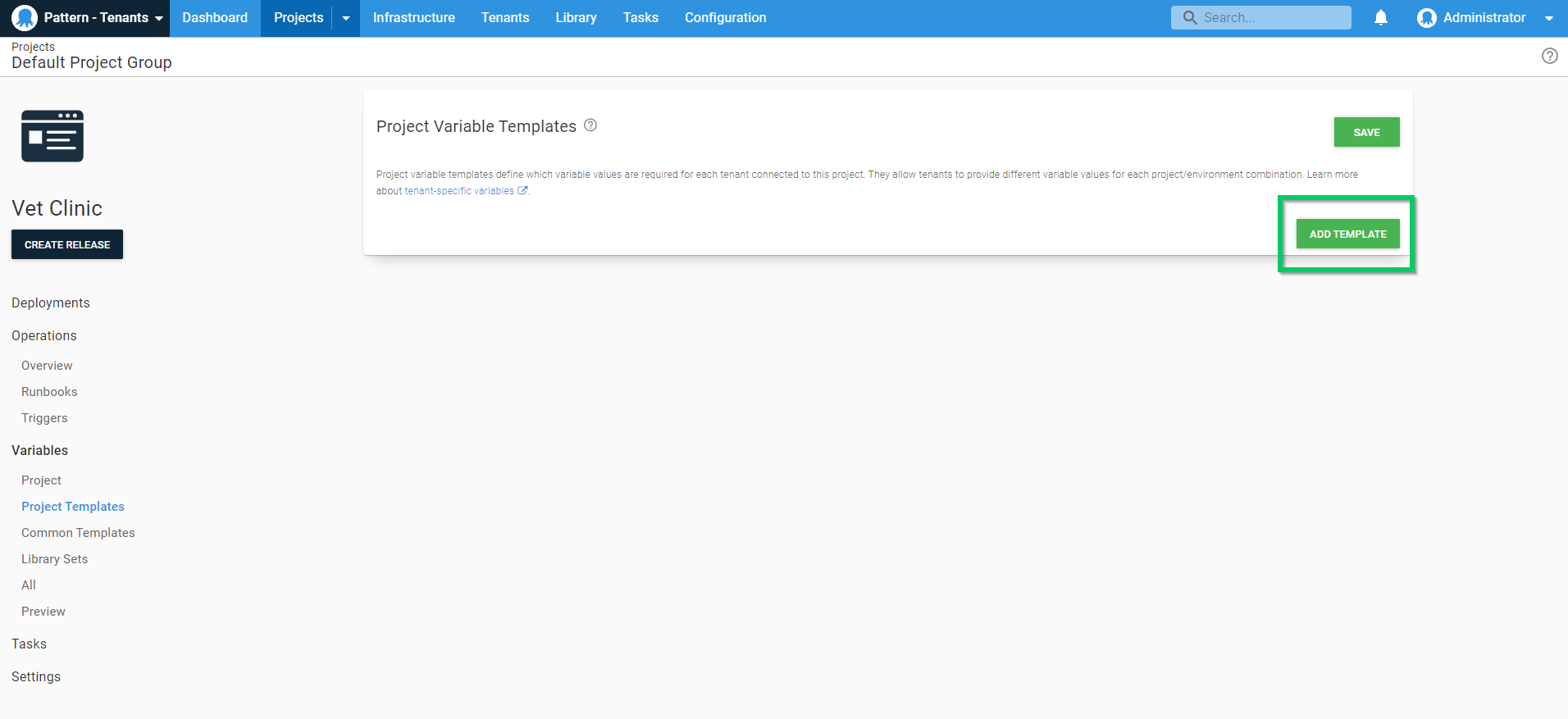Open the notifications bell
The image size is (1568, 719).
point(1381,18)
